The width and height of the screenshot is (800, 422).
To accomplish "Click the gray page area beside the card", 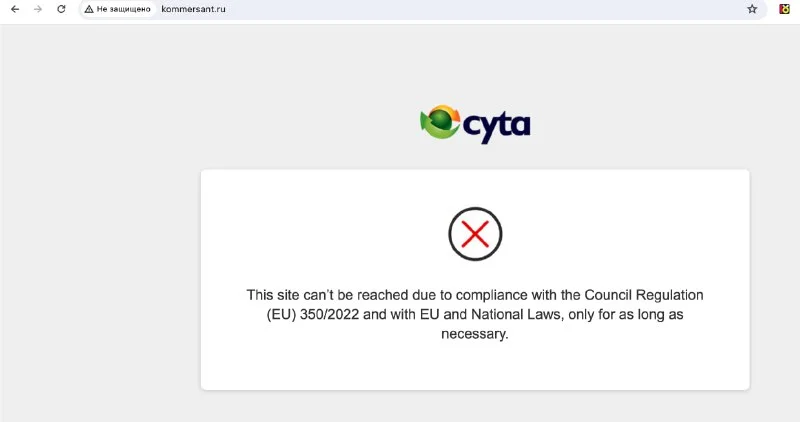I will (100, 255).
